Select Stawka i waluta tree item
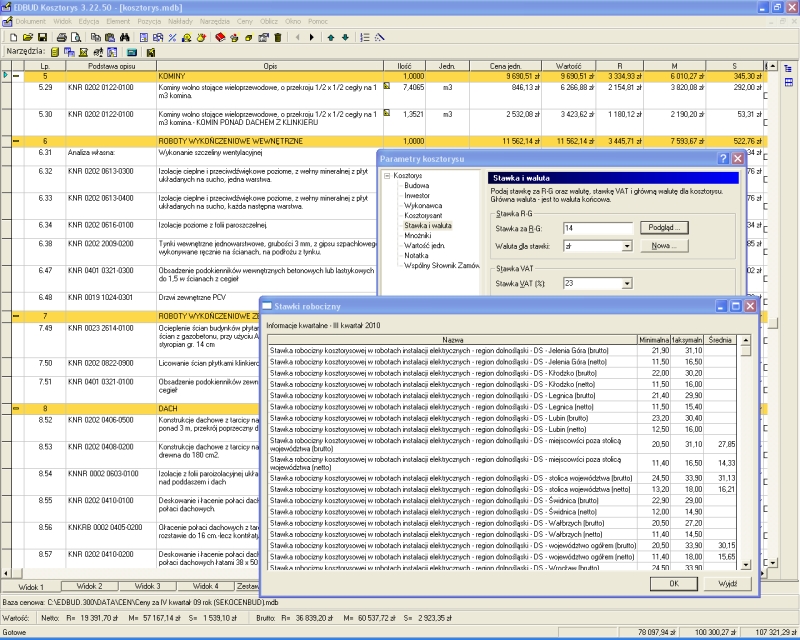The height and width of the screenshot is (640, 800). pyautogui.click(x=428, y=225)
